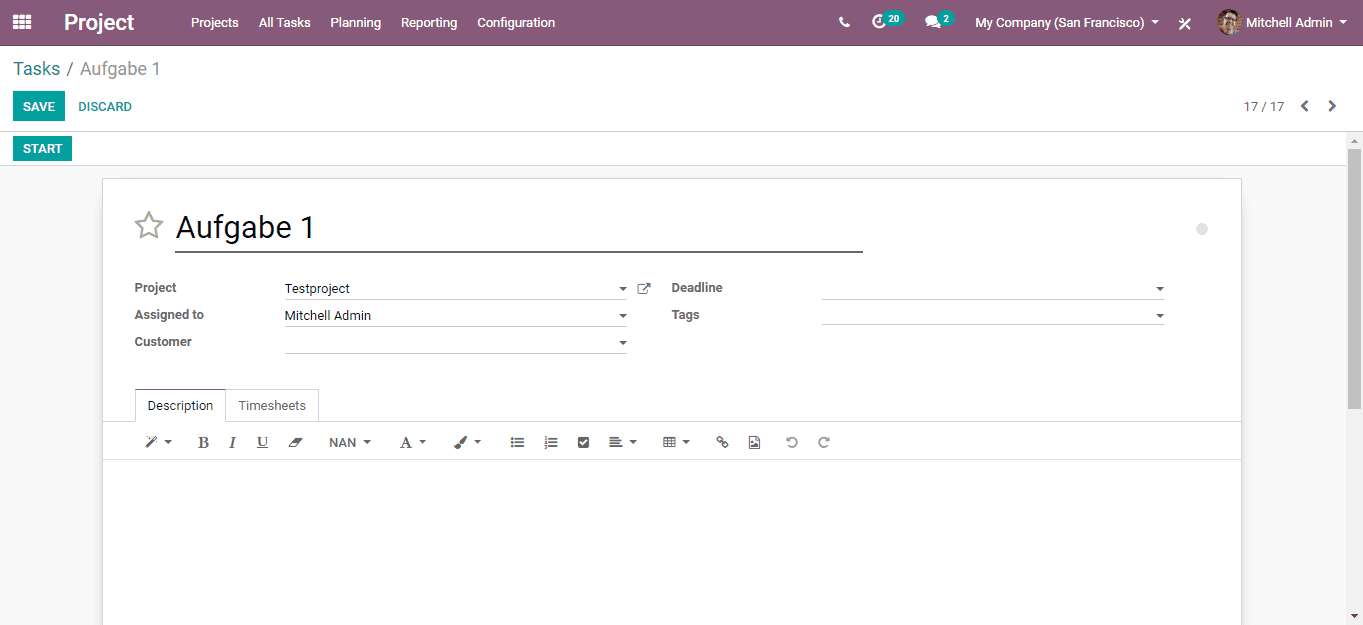Click the START timer button

(x=42, y=149)
